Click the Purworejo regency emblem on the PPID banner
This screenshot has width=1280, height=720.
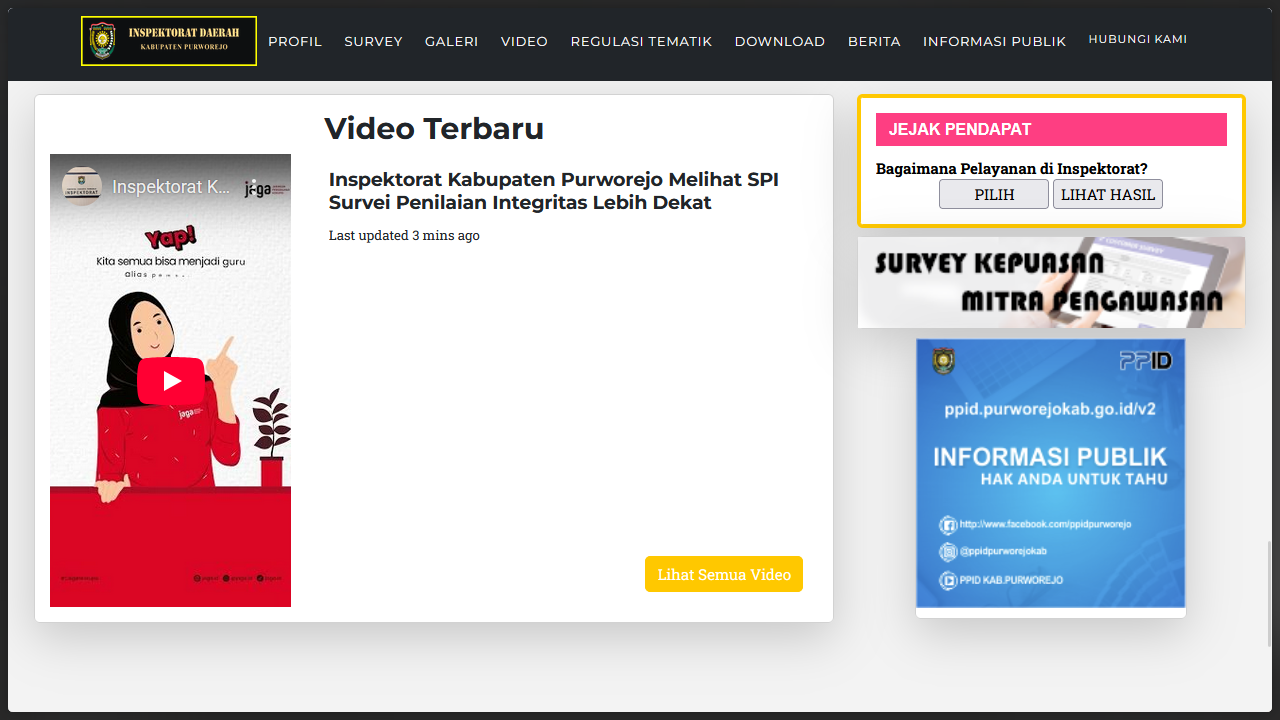coord(943,361)
